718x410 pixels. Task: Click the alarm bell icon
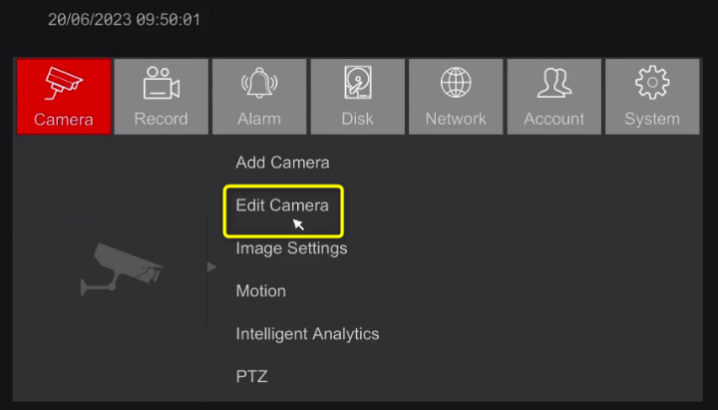258,84
